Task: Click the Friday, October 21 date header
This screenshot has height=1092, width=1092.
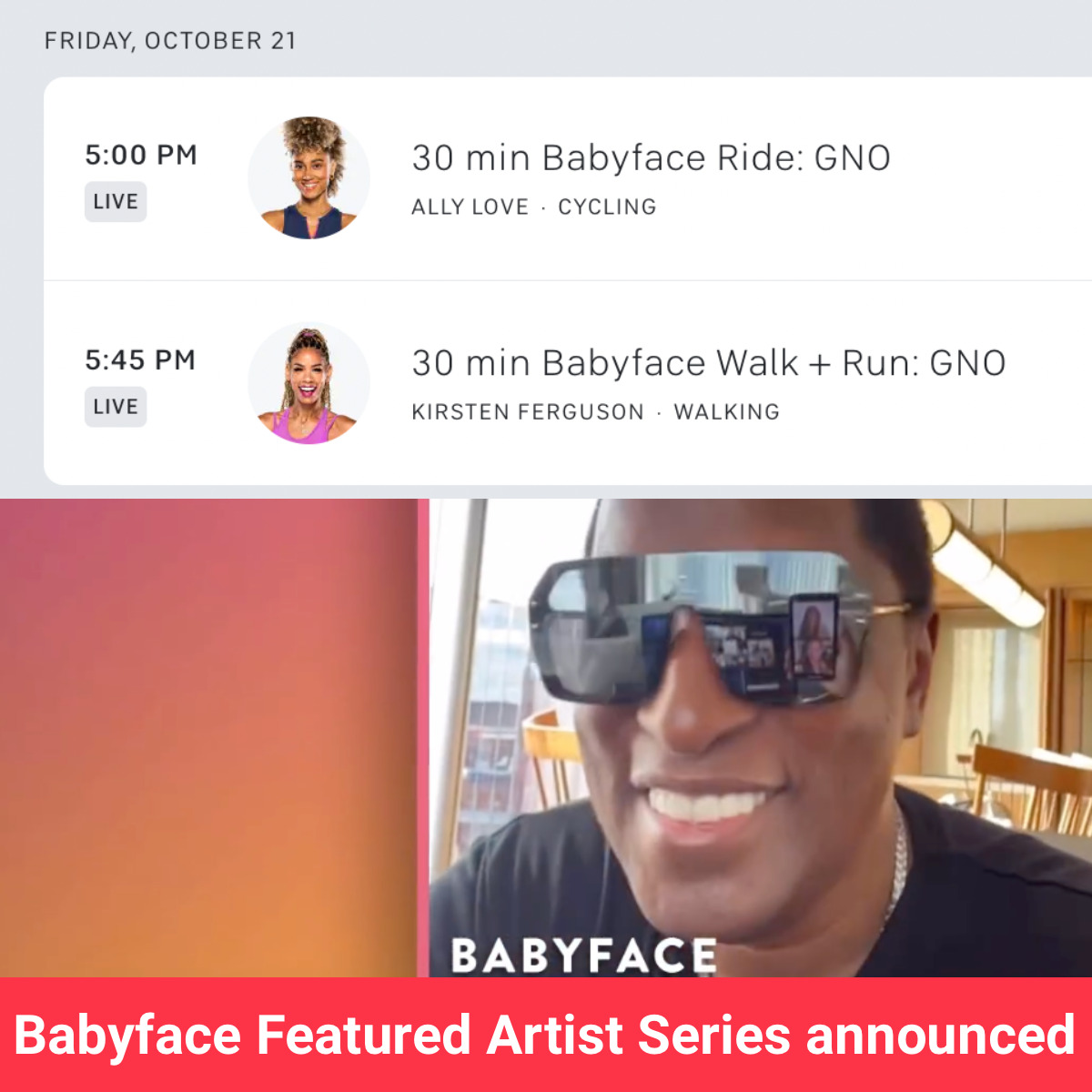Action: coord(170,41)
